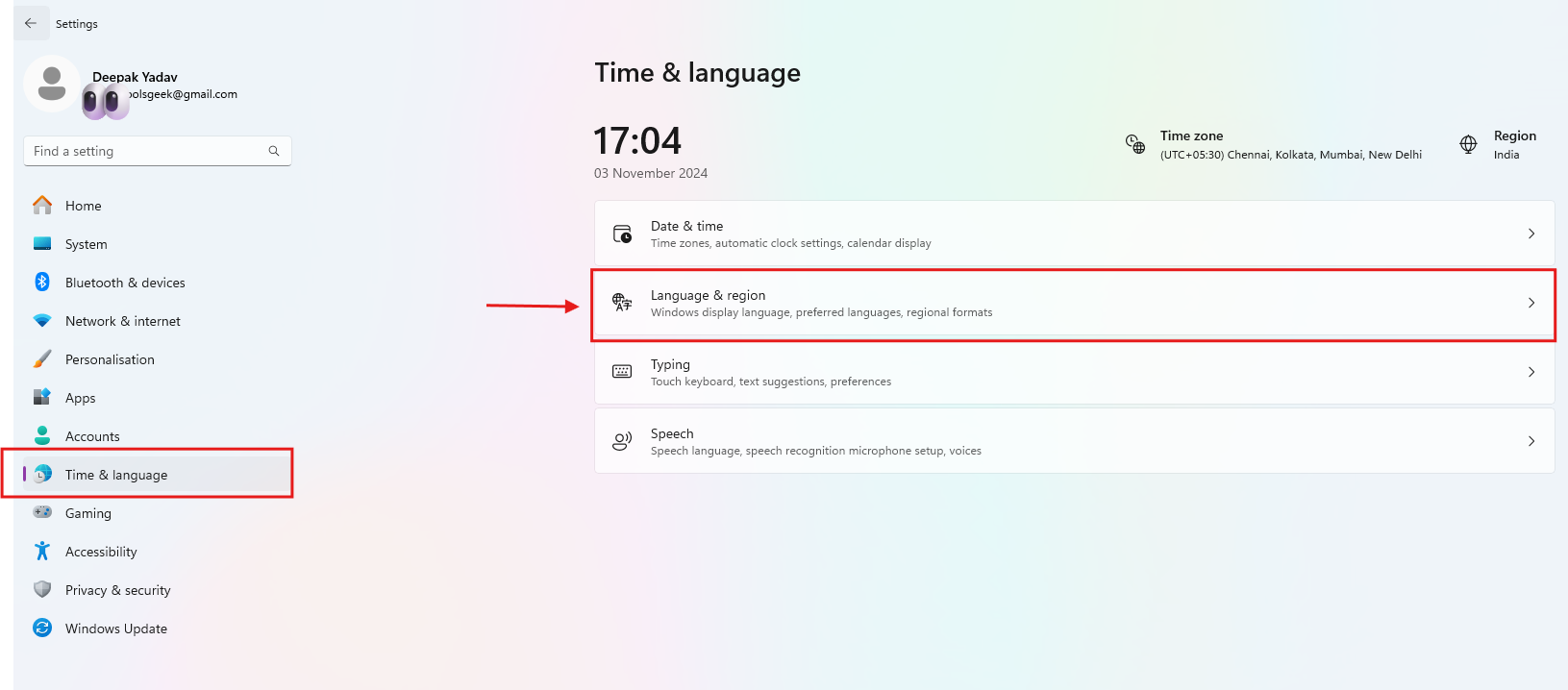Go to System settings
The image size is (1568, 690).
(x=158, y=244)
